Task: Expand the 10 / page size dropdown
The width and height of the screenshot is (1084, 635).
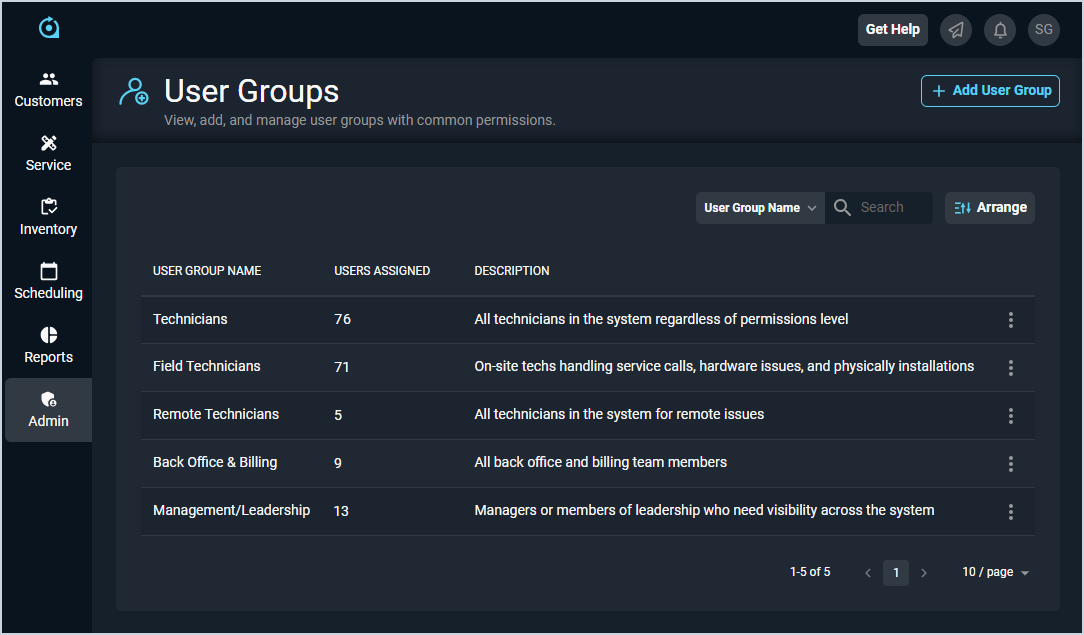Action: pos(995,573)
